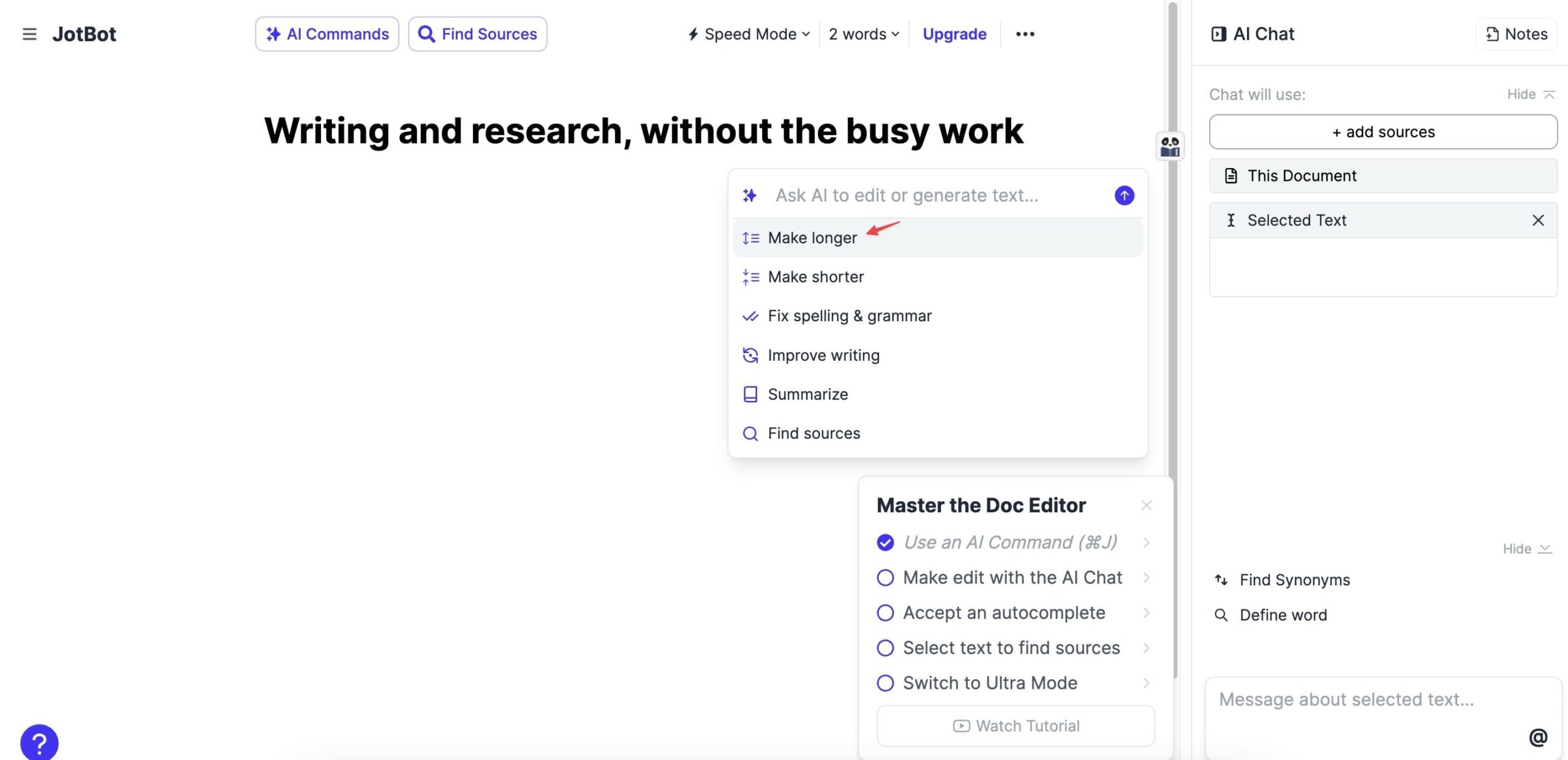Click the Make longer expand icon
The width and height of the screenshot is (1568, 760).
(750, 238)
